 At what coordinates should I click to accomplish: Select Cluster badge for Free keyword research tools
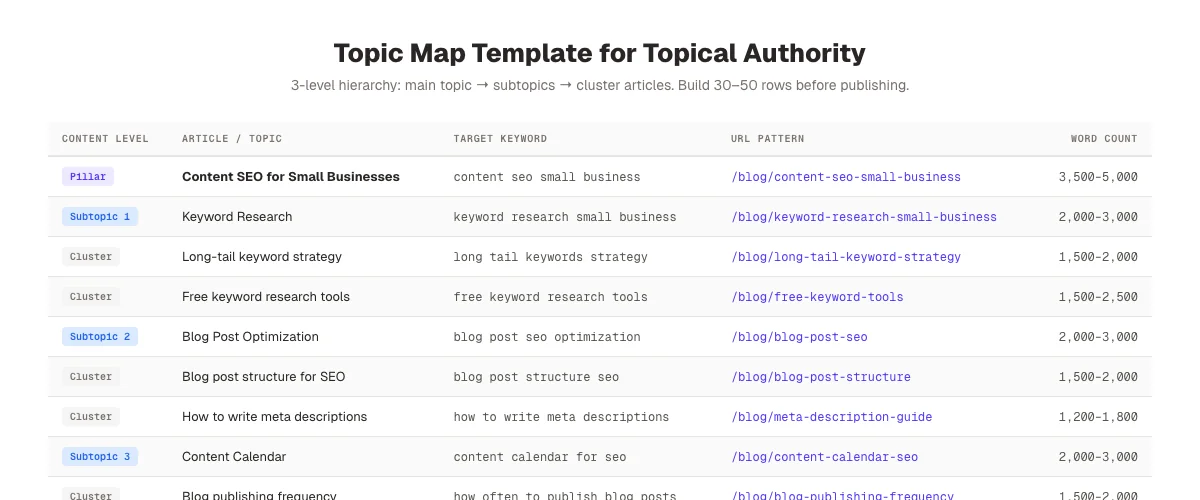coord(91,297)
